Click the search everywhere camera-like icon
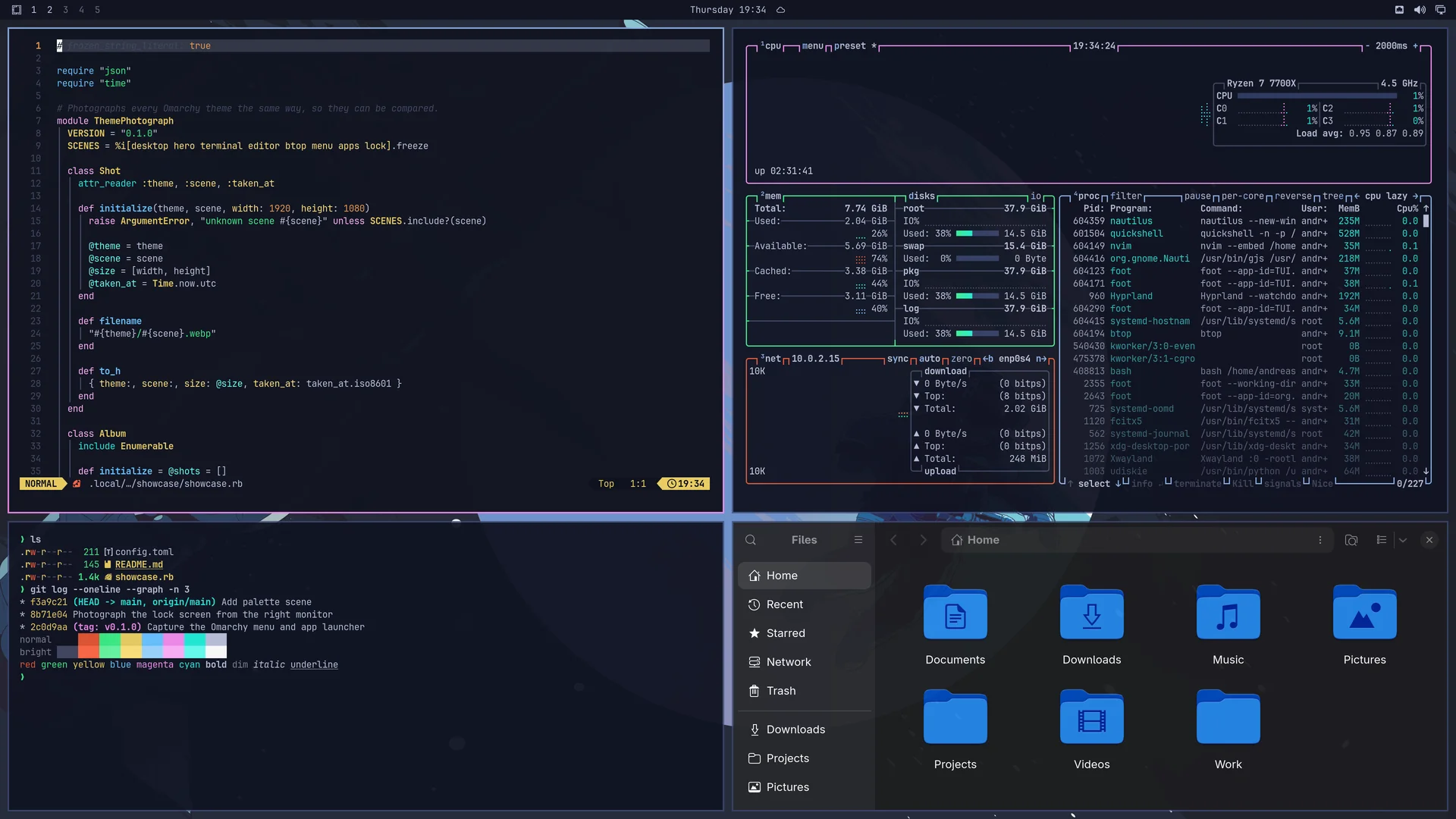1456x819 pixels. (1351, 540)
